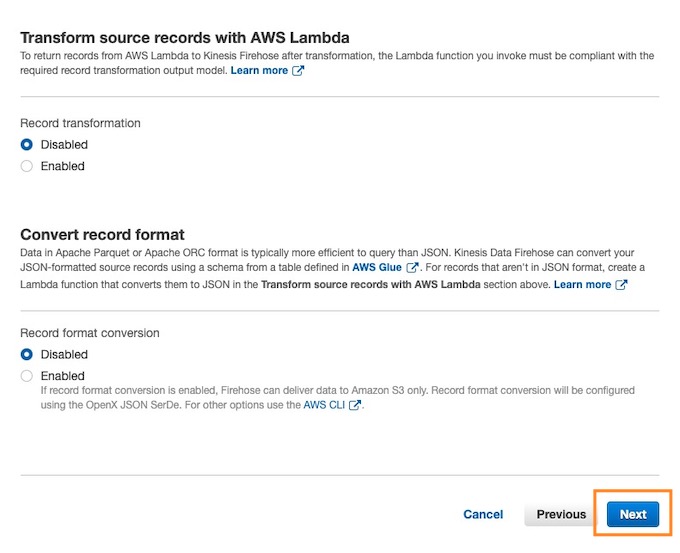
Task: Click the Record format conversion field label
Action: (x=90, y=333)
